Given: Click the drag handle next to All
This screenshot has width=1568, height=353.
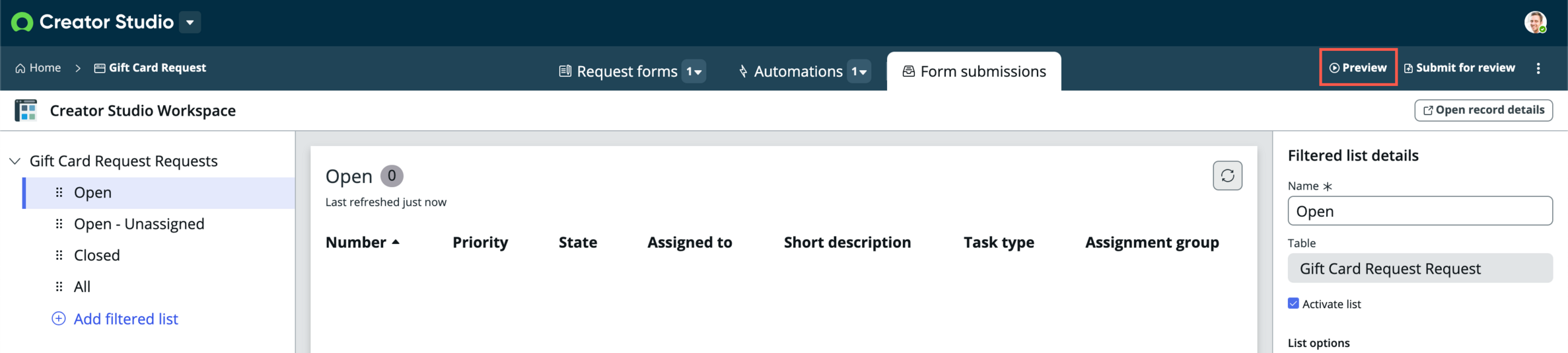Looking at the screenshot, I should tap(59, 287).
